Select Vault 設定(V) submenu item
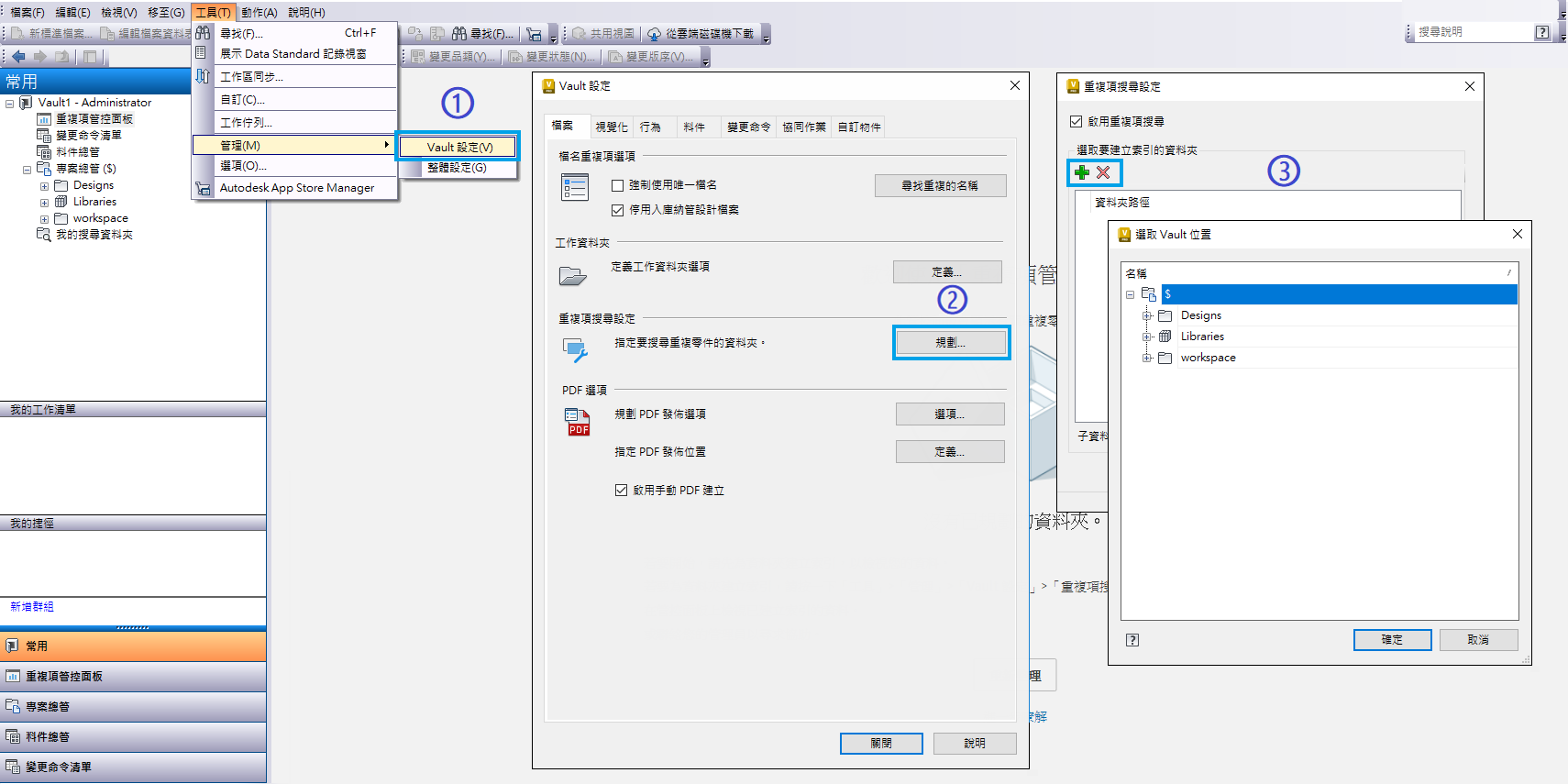The width and height of the screenshot is (1568, 784). pos(458,147)
